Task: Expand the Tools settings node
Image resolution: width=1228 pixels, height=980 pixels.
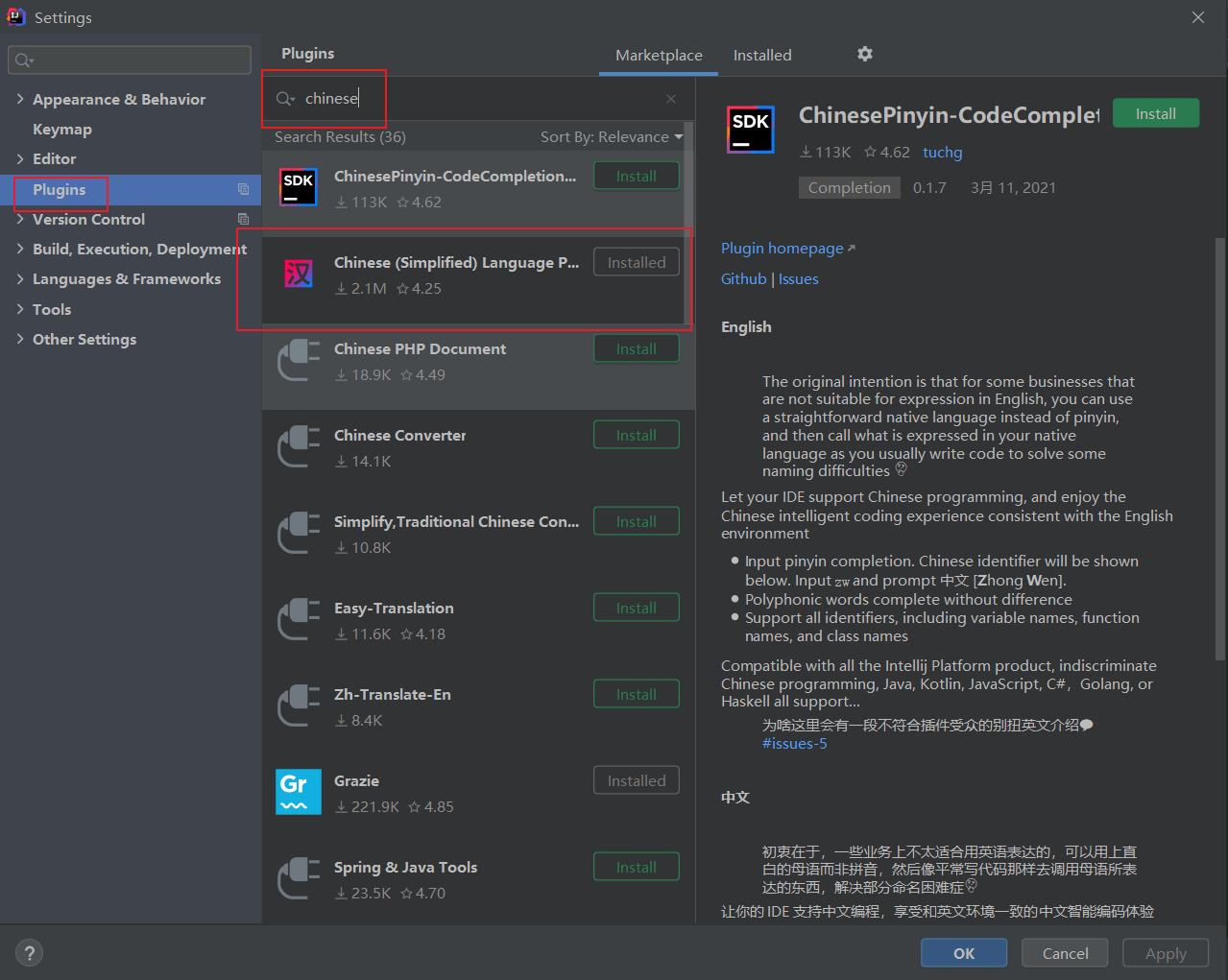Action: point(20,309)
